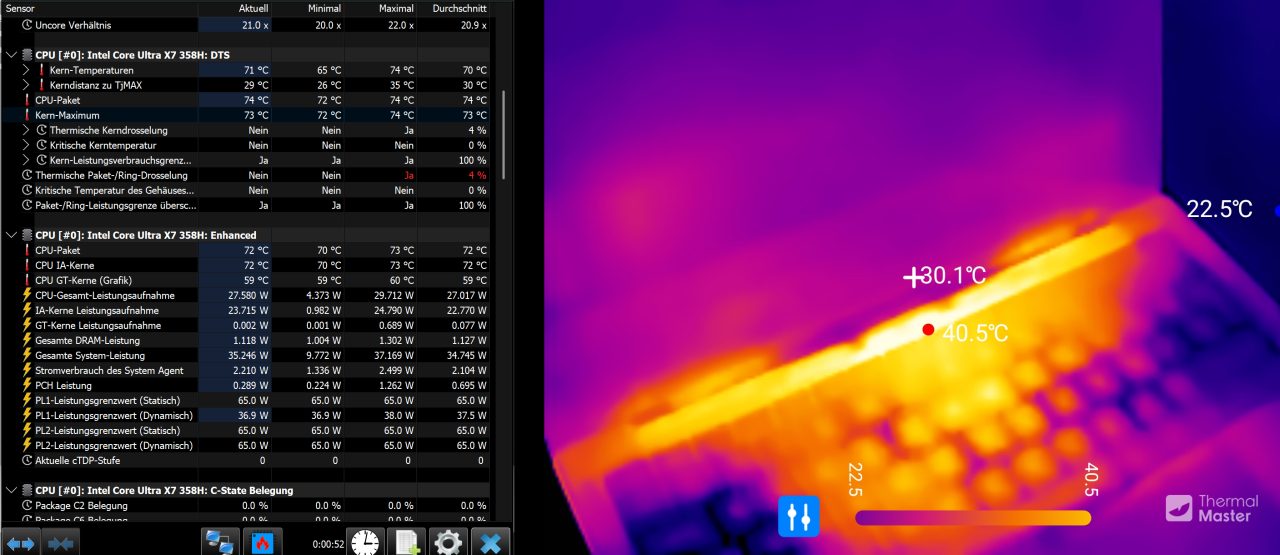Click the 0:00:52 elapsed time readout

[327, 544]
